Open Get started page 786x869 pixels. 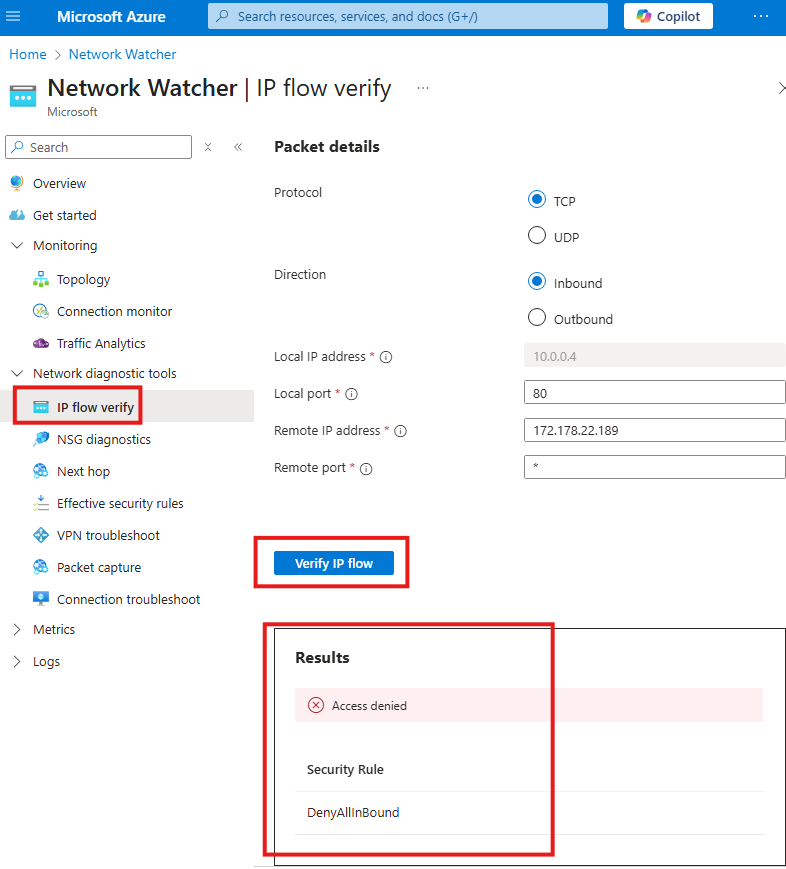tap(64, 215)
